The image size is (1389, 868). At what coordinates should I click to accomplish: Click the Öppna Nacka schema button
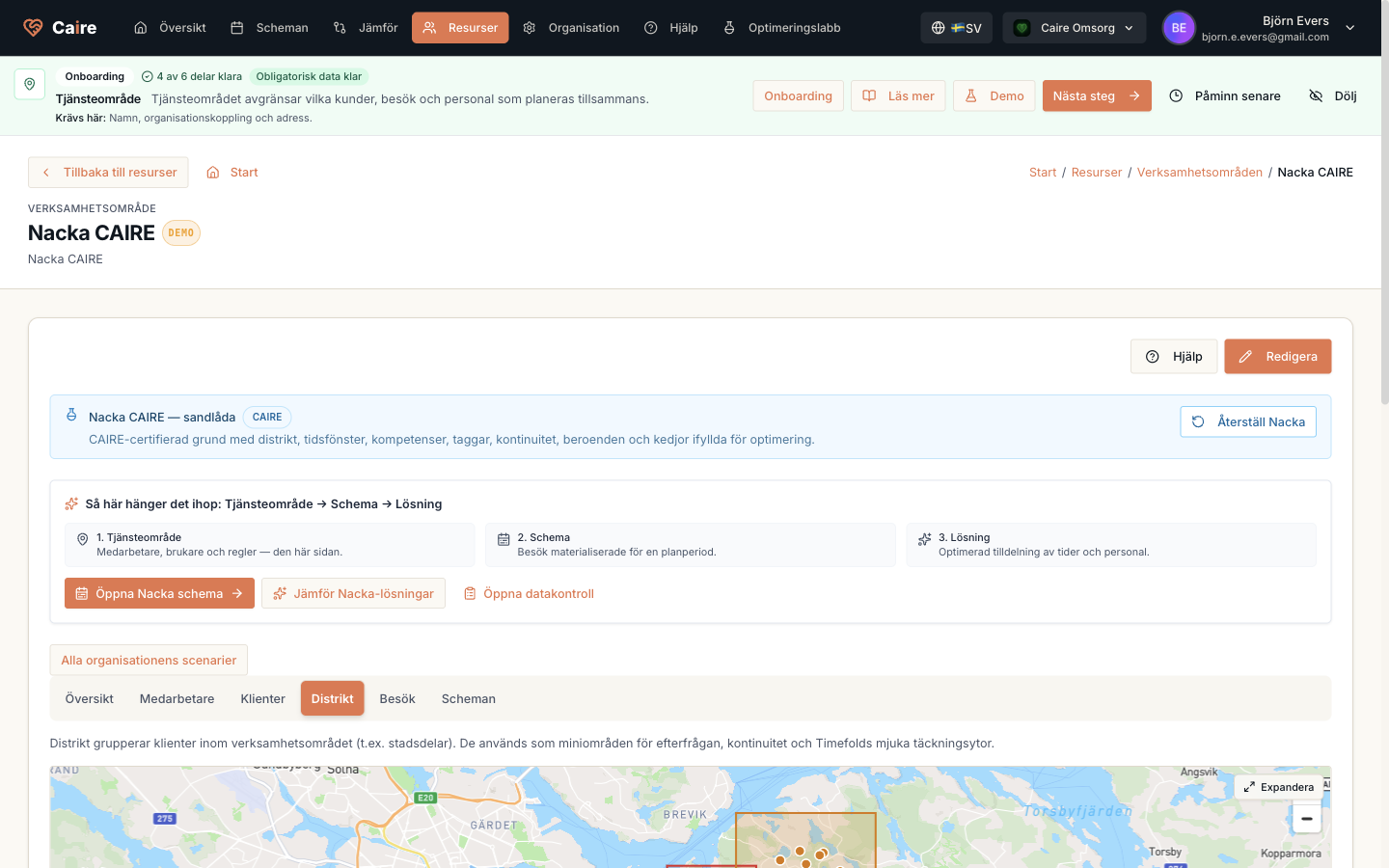point(159,593)
